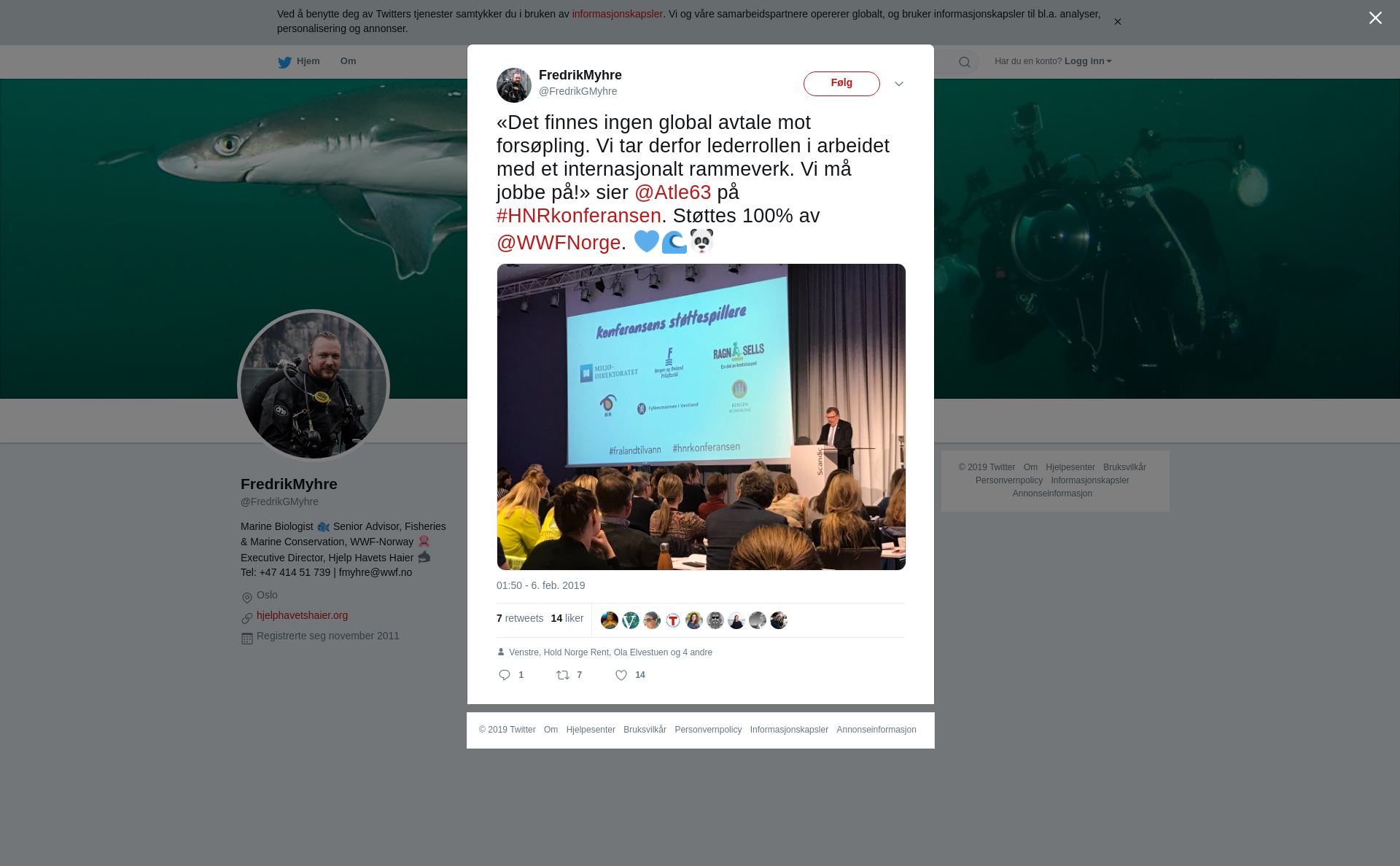Click the search magnifier icon

965,62
